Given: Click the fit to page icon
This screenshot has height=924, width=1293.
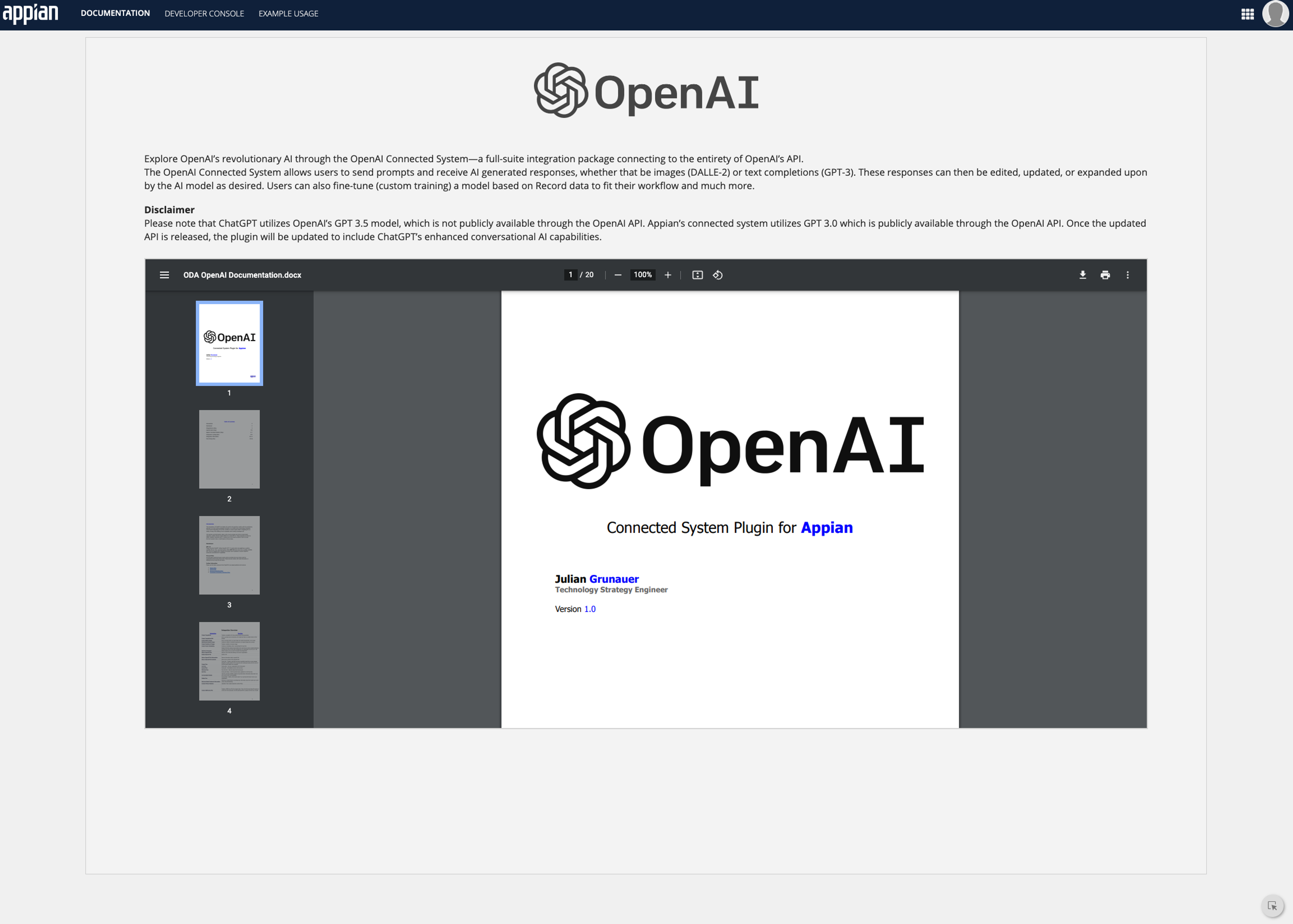Looking at the screenshot, I should (697, 275).
